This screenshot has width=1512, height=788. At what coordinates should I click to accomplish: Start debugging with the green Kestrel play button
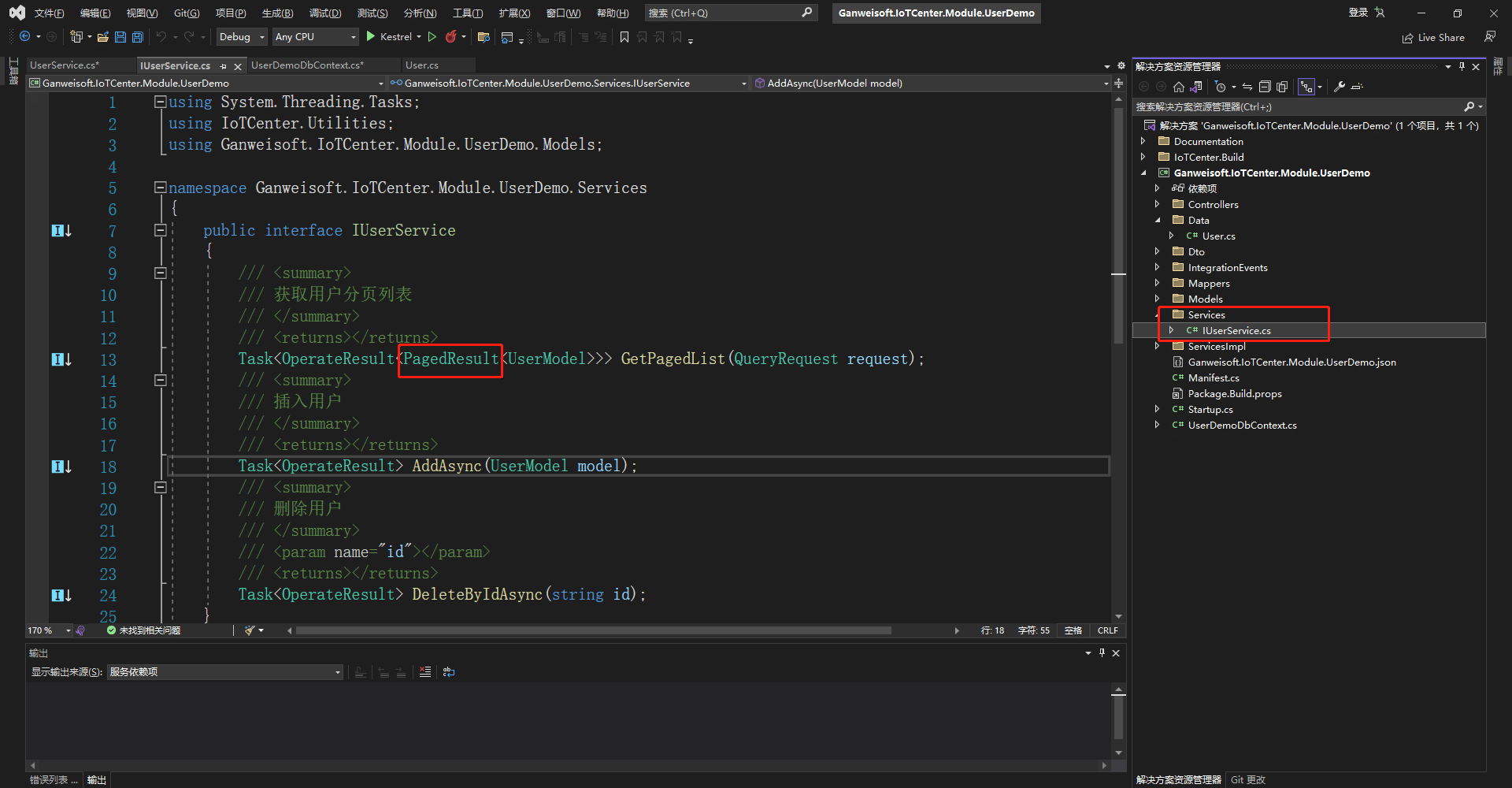(371, 37)
